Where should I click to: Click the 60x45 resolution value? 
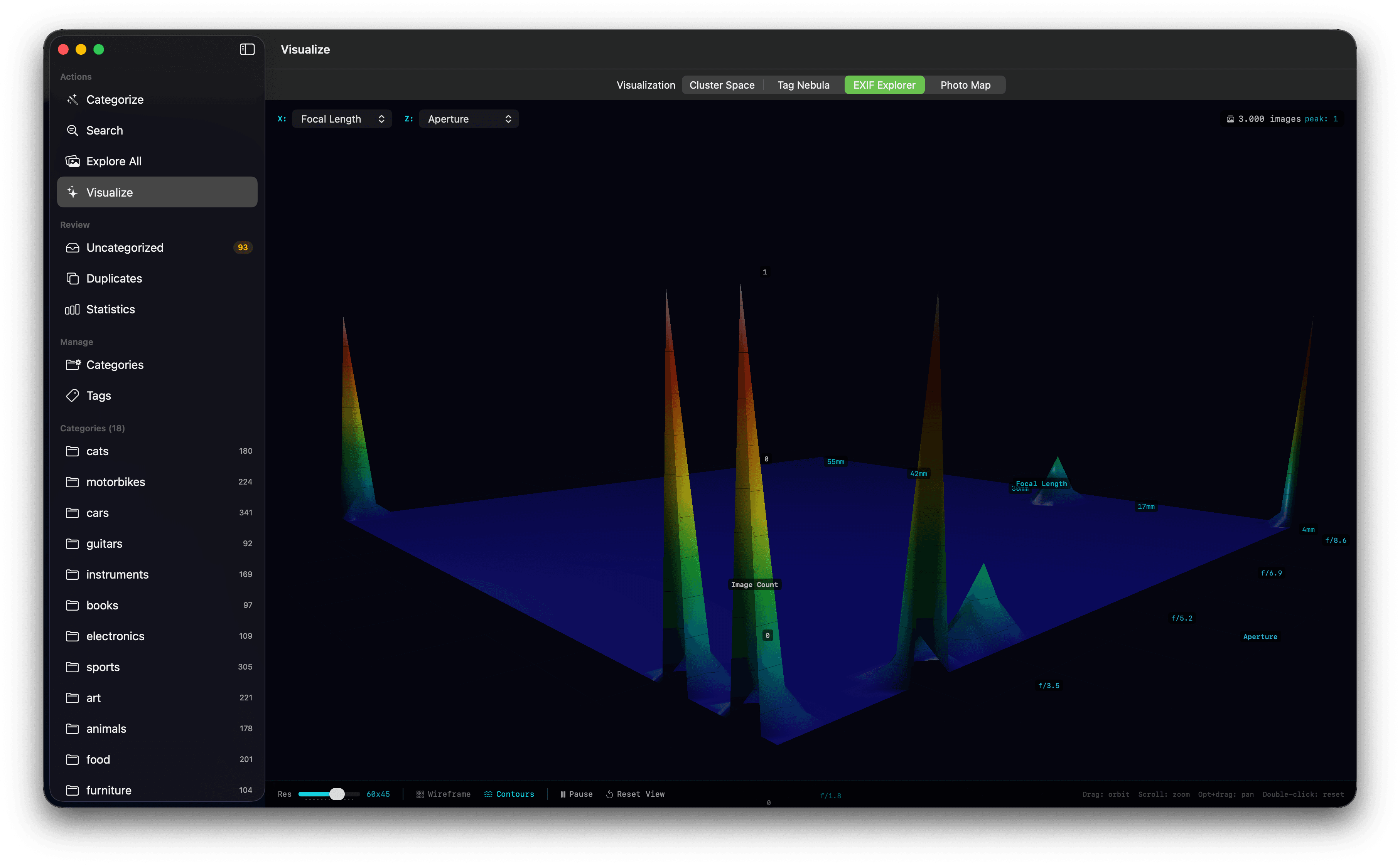tap(378, 794)
